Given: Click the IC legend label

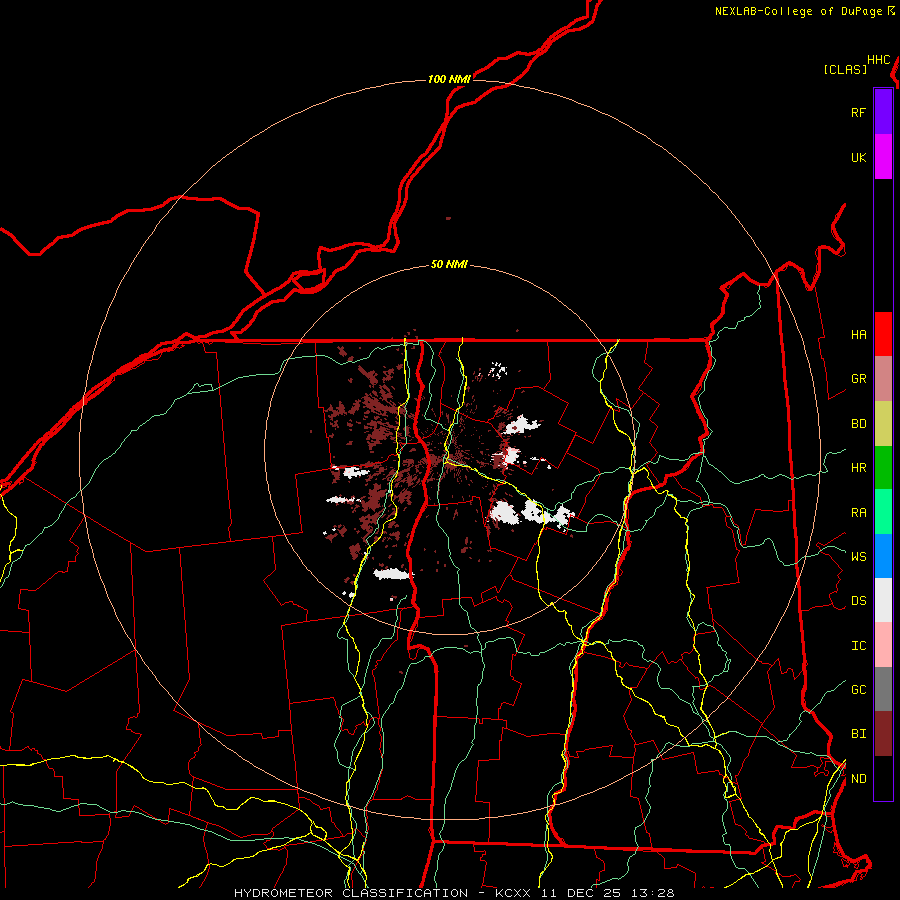Looking at the screenshot, I should (858, 646).
